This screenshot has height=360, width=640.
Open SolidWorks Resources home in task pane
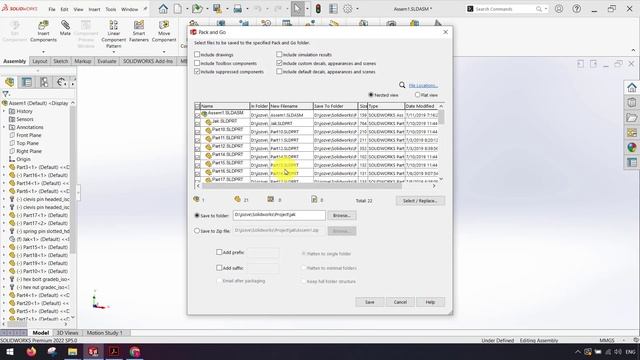pos(632,87)
